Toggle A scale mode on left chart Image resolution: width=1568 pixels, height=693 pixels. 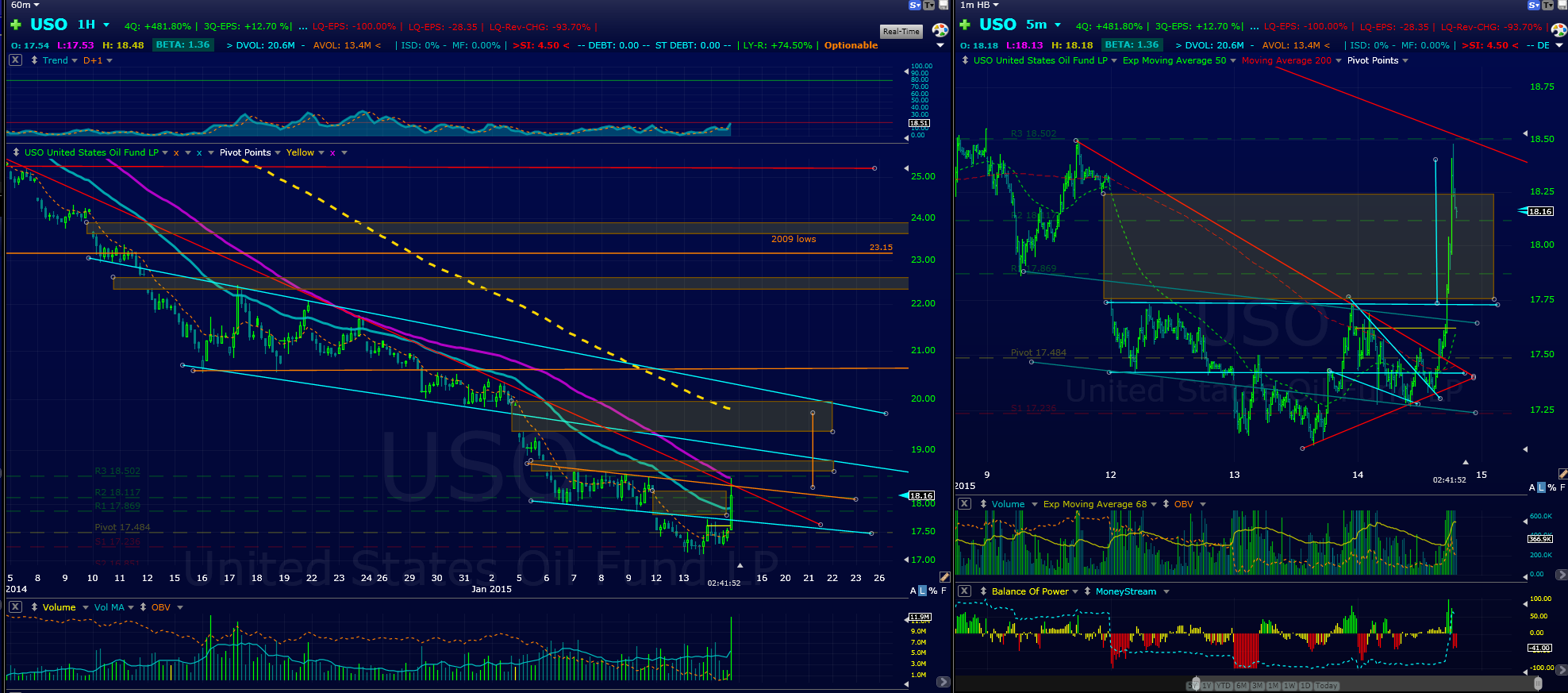[913, 591]
